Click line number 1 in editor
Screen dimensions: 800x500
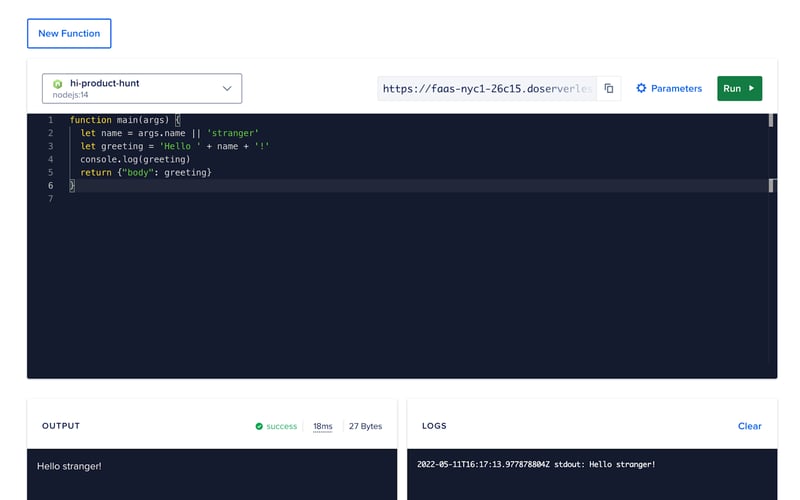point(51,120)
